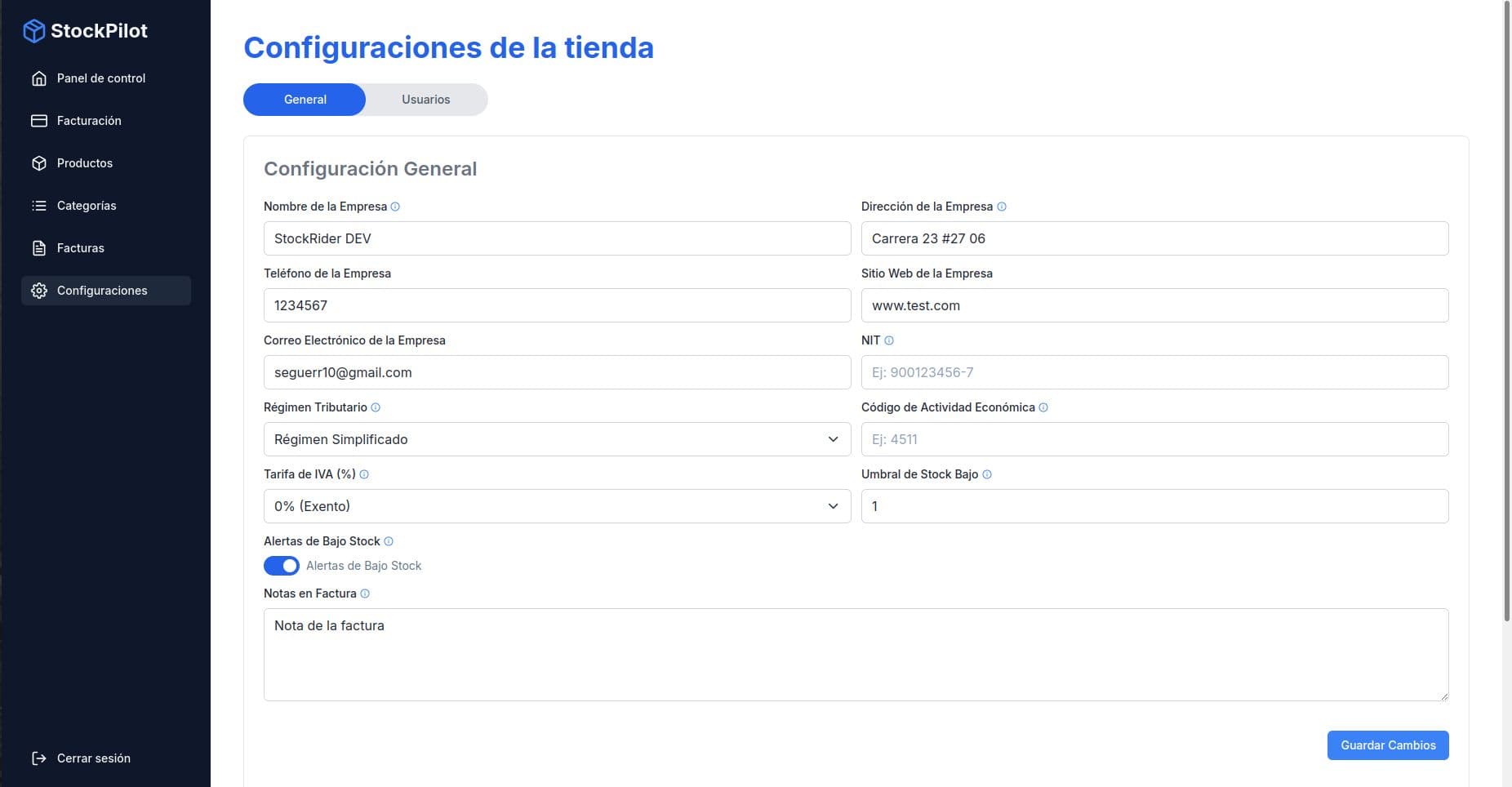
Task: Click Cerrar sesión at the bottom
Action: (x=92, y=758)
